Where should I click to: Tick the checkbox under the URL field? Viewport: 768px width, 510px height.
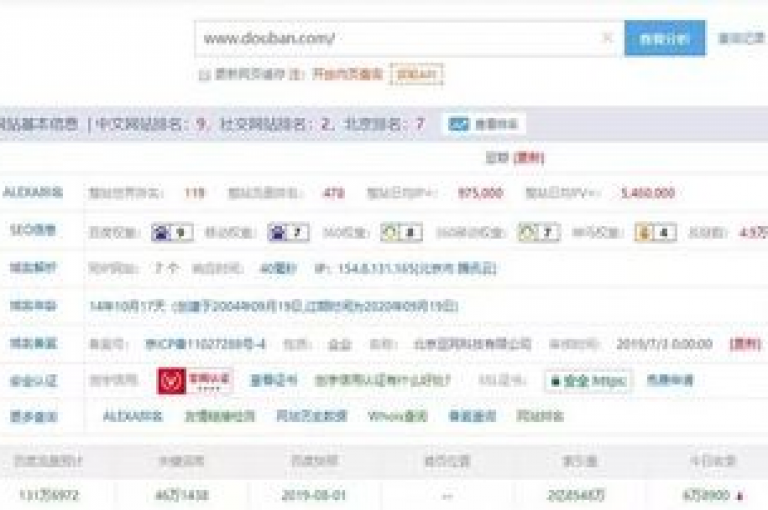tap(204, 74)
